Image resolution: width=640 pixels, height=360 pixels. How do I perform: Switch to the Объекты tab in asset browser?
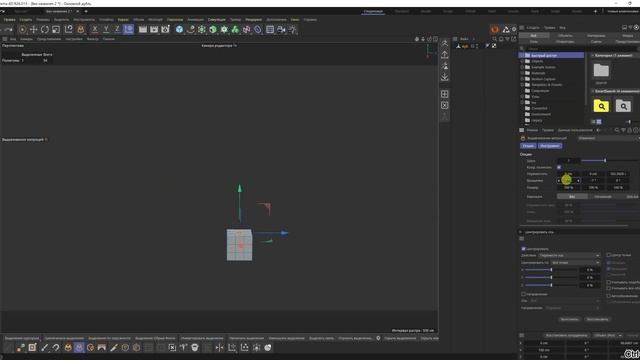[x=565, y=36]
